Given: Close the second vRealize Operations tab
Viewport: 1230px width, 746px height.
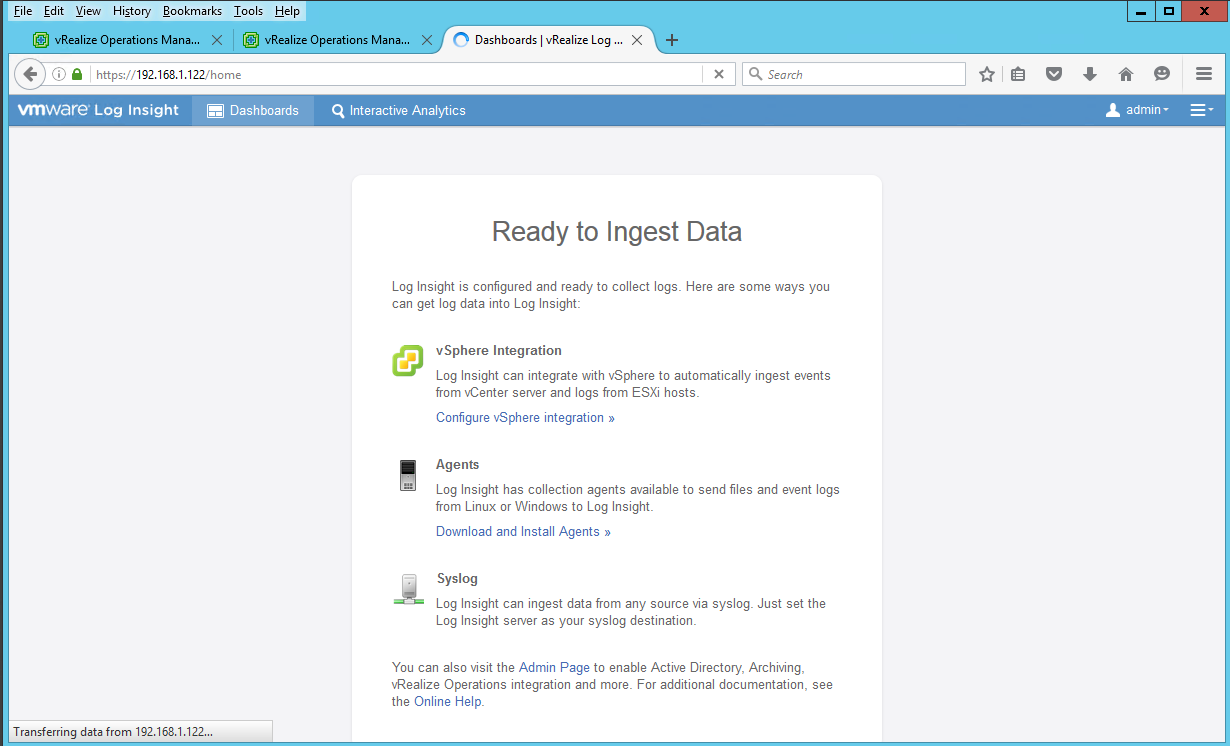Looking at the screenshot, I should [x=427, y=40].
